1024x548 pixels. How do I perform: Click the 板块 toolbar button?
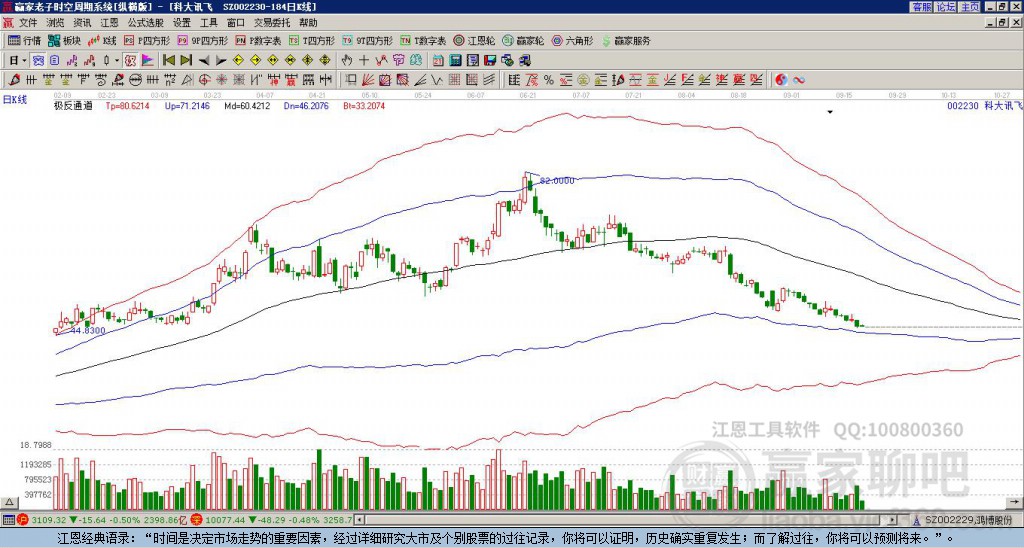coord(65,40)
